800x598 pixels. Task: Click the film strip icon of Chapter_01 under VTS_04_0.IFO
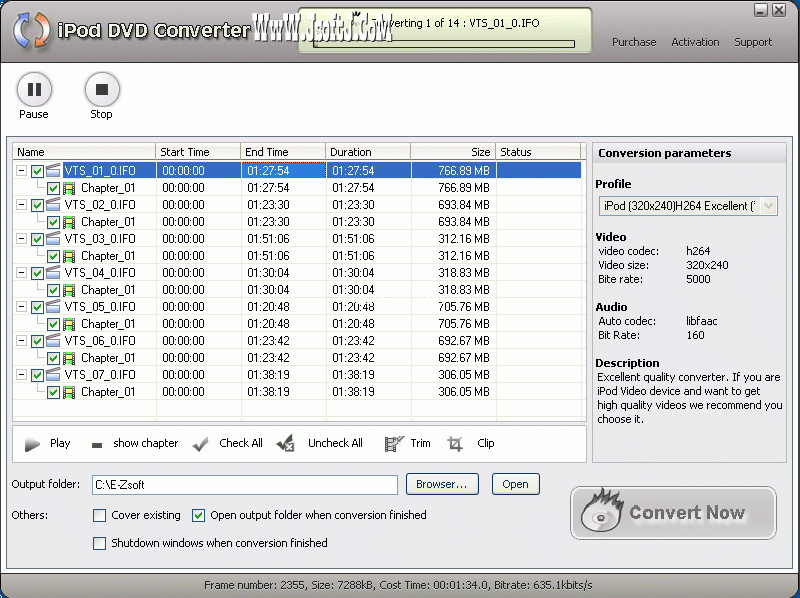(x=69, y=290)
